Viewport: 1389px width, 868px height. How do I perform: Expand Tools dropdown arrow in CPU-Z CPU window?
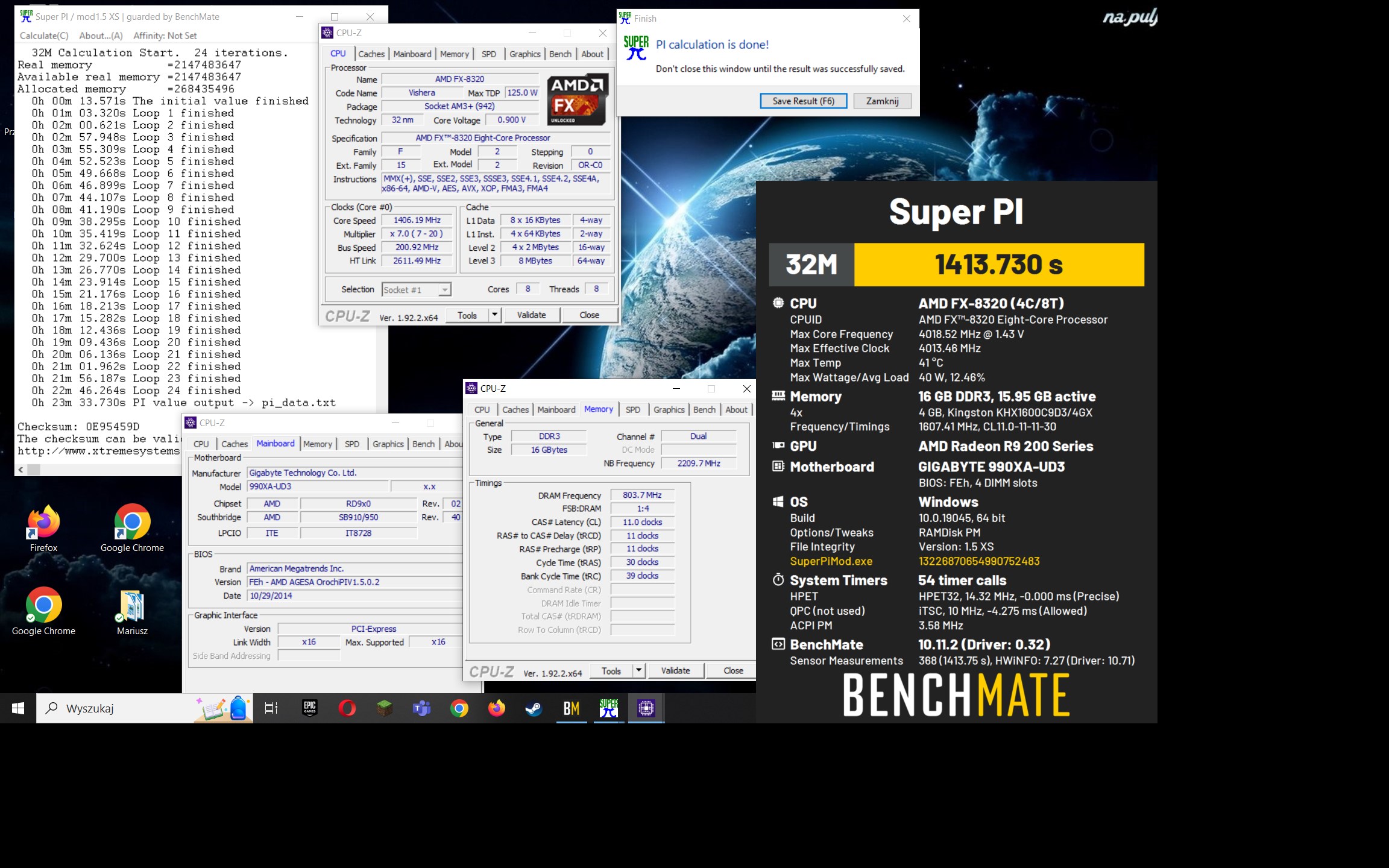tap(494, 315)
